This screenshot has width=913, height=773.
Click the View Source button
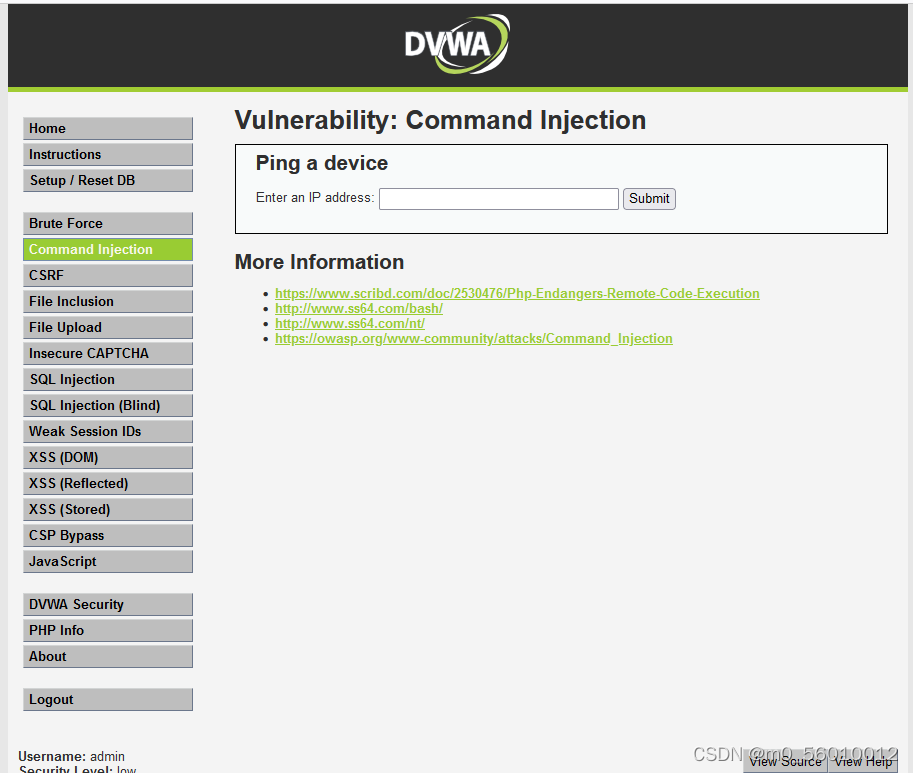click(x=785, y=761)
